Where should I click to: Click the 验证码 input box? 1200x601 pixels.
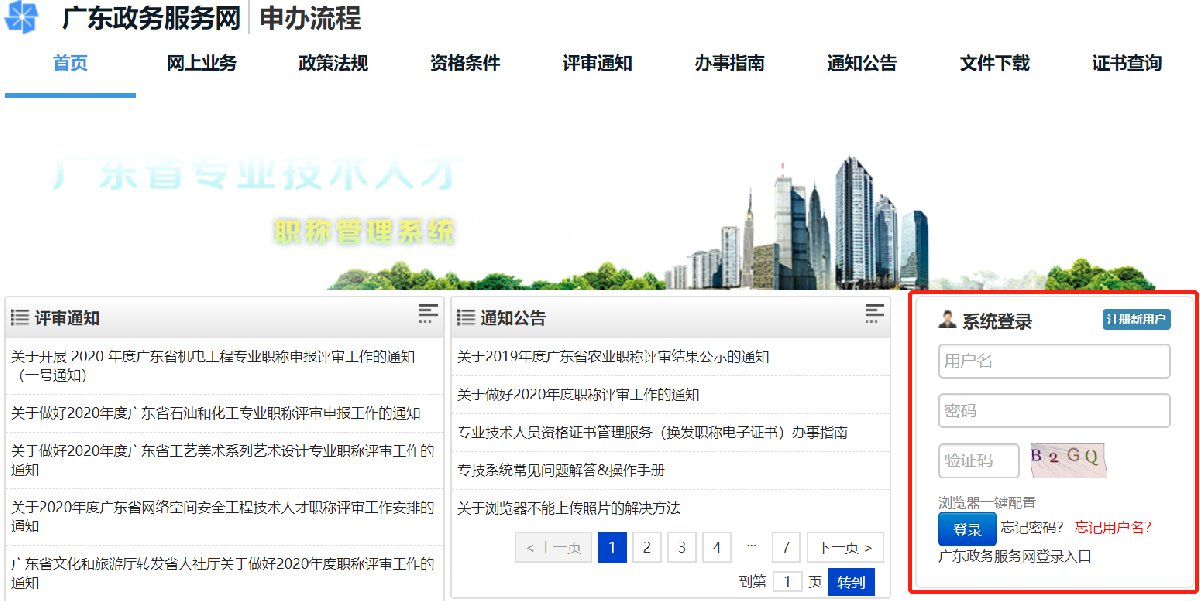click(x=978, y=461)
